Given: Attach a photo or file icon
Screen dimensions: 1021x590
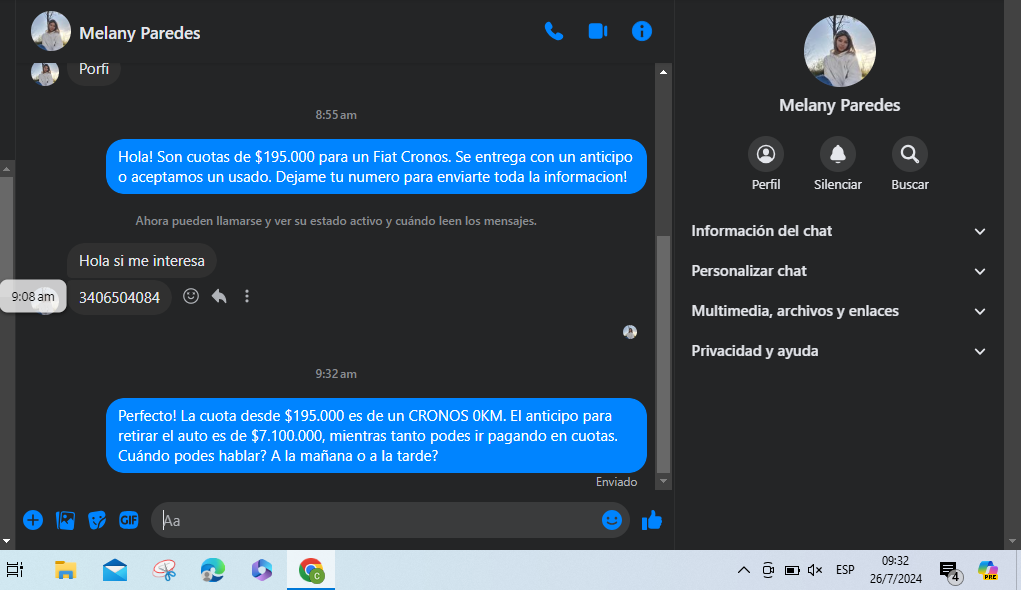Looking at the screenshot, I should [x=65, y=520].
